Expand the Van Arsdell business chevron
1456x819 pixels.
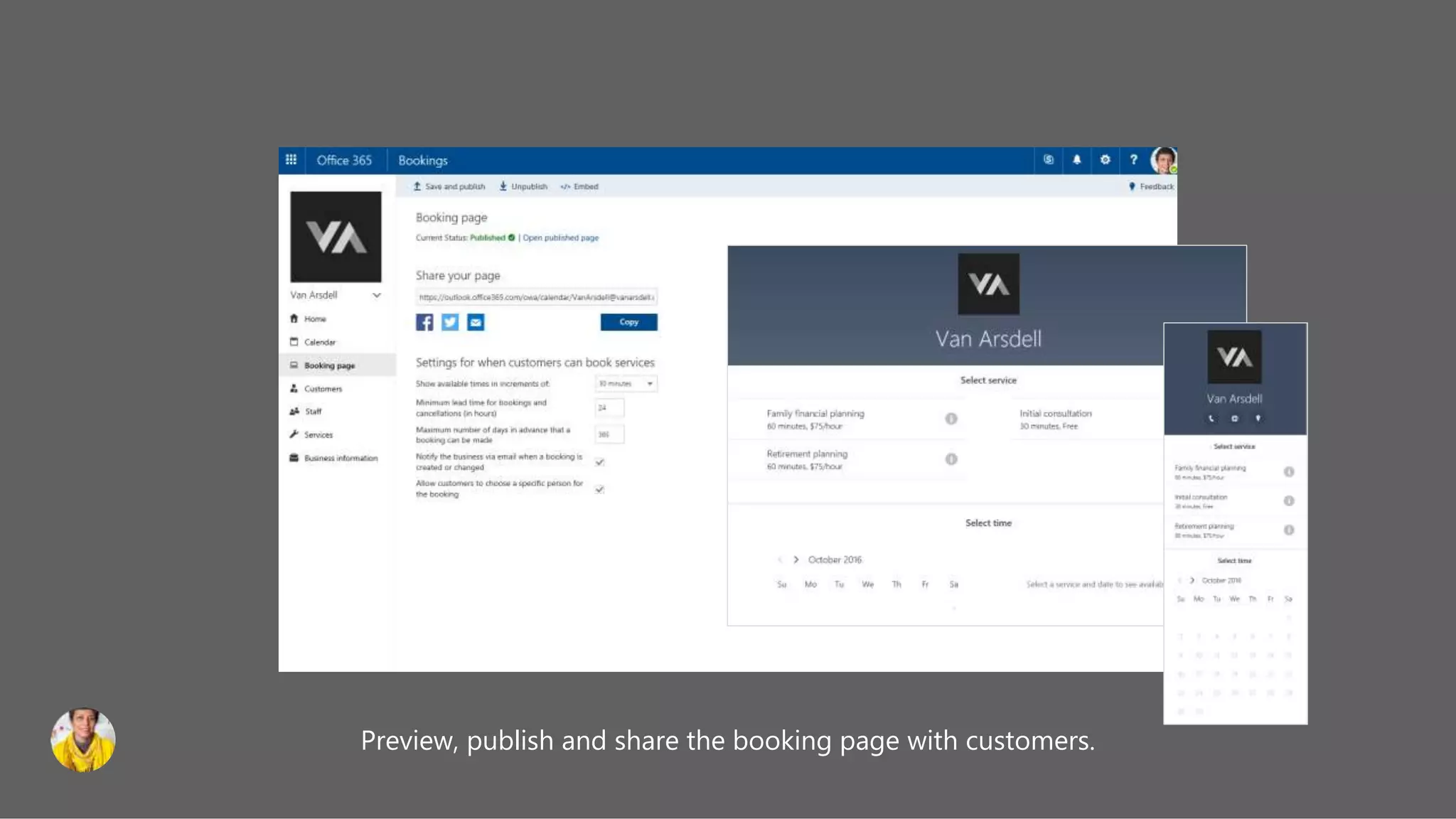click(377, 295)
